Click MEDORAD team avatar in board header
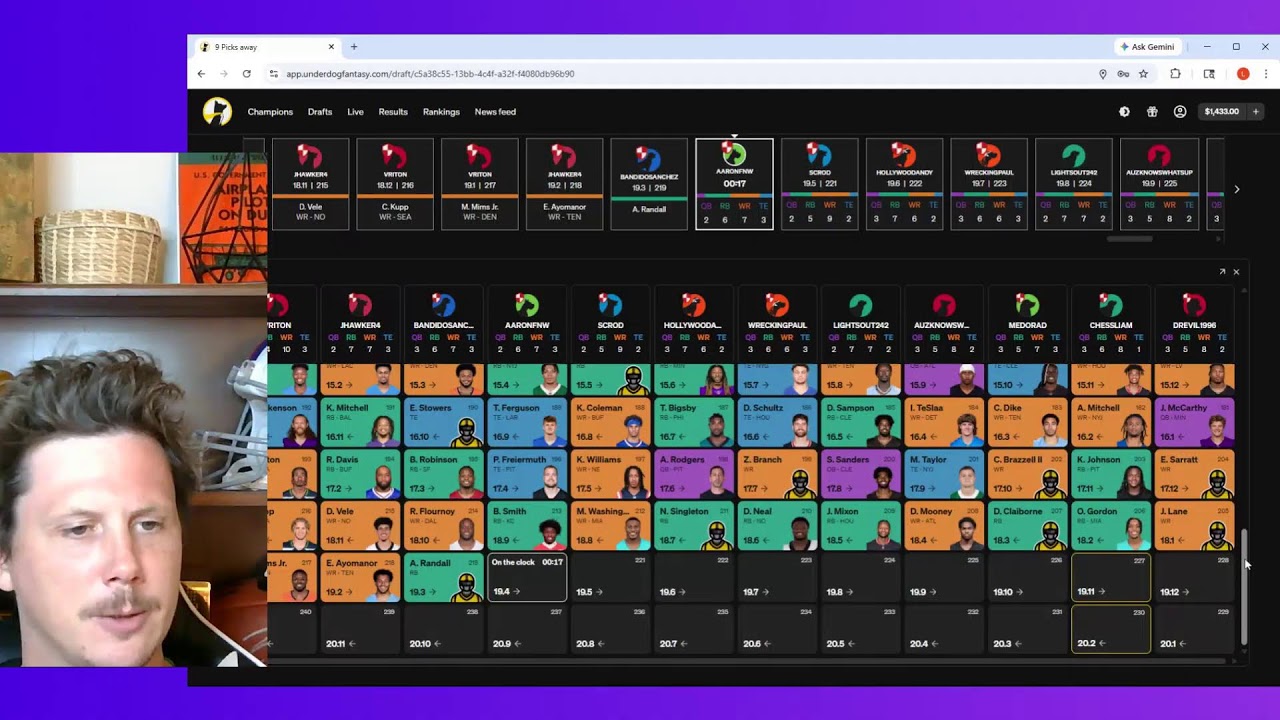The height and width of the screenshot is (720, 1280). (1027, 305)
